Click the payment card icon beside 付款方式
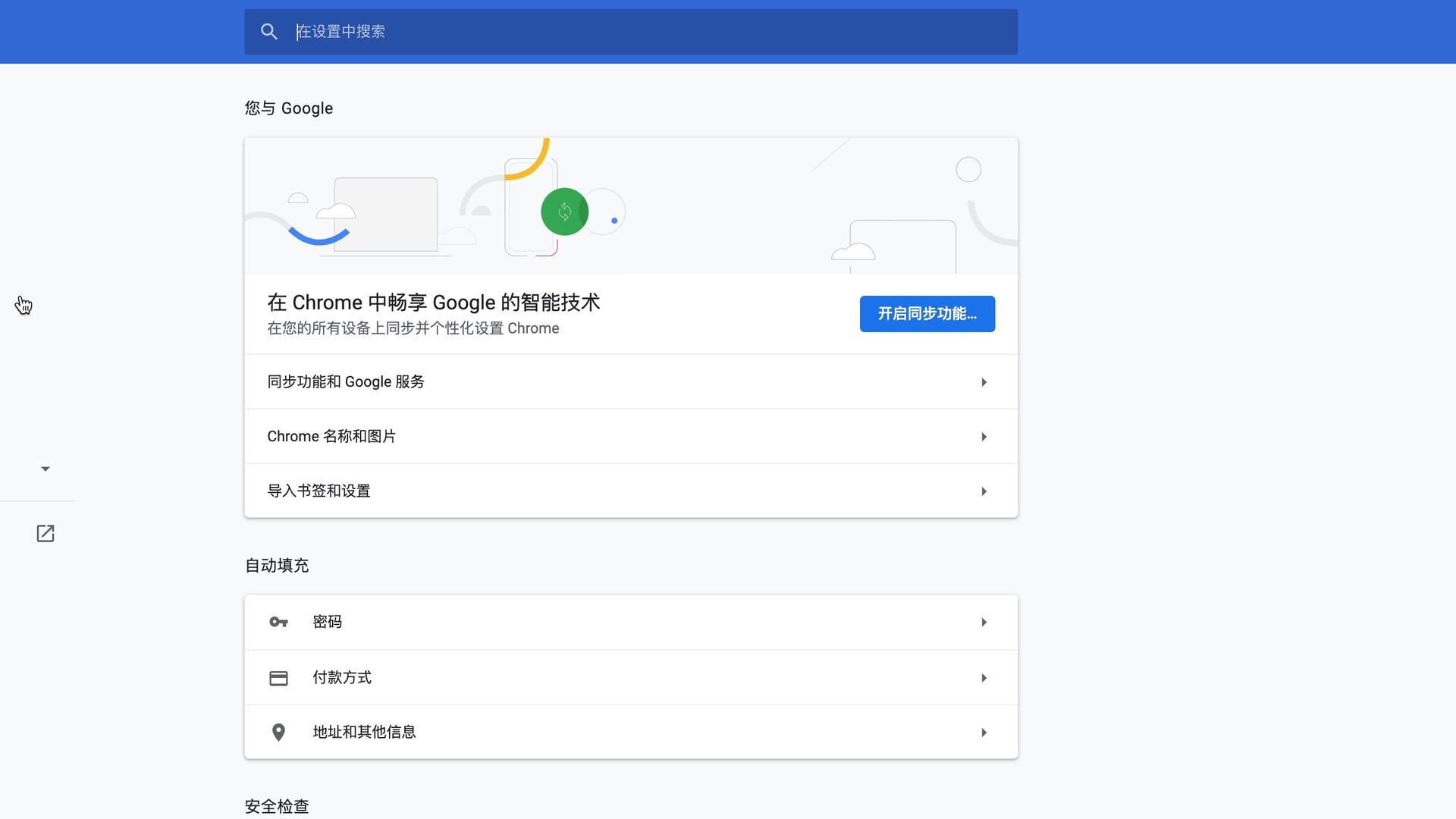The image size is (1456, 819). (x=278, y=677)
